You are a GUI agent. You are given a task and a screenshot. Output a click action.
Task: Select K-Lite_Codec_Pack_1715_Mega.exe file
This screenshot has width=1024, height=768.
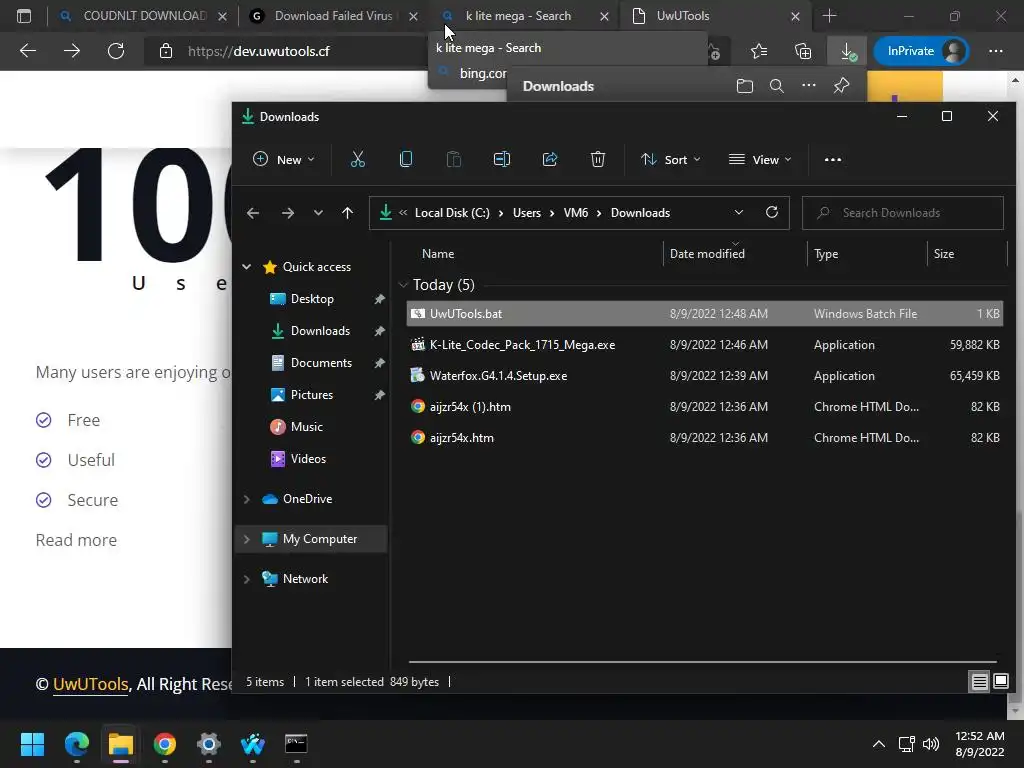coord(705,345)
